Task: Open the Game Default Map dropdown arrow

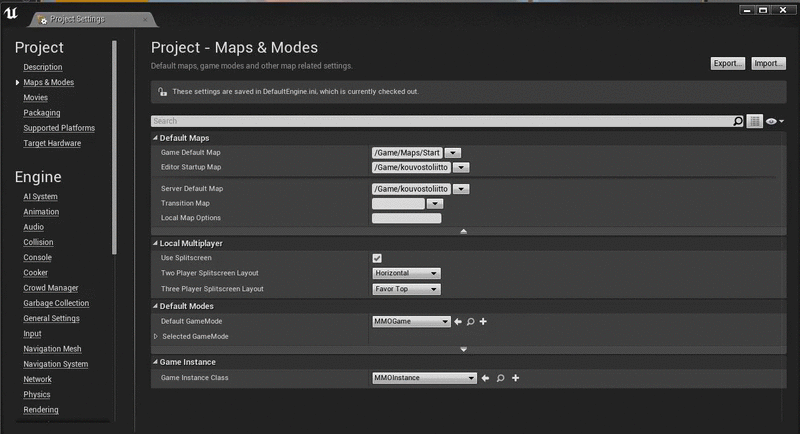Action: click(x=452, y=152)
